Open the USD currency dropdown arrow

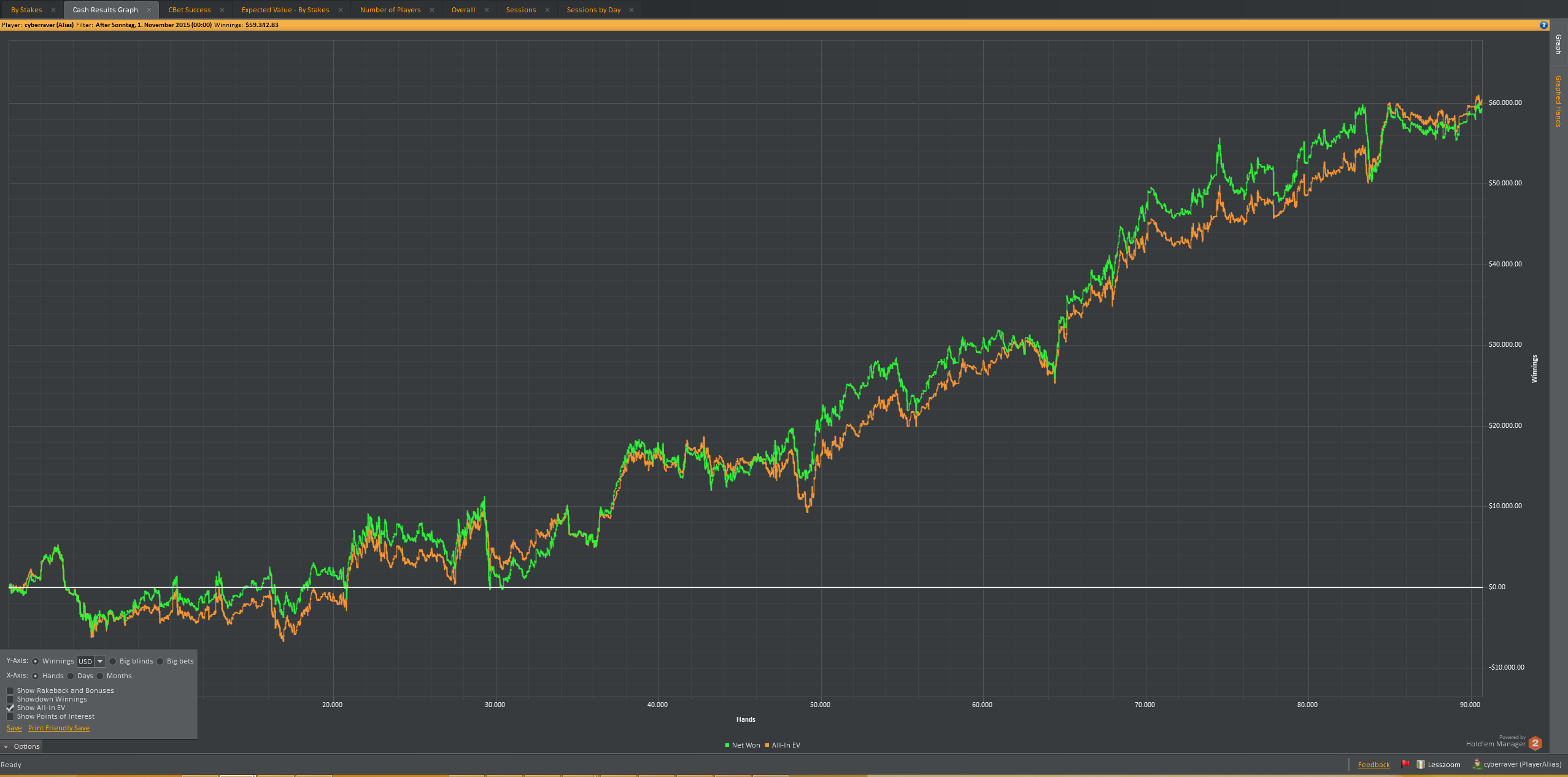(100, 661)
